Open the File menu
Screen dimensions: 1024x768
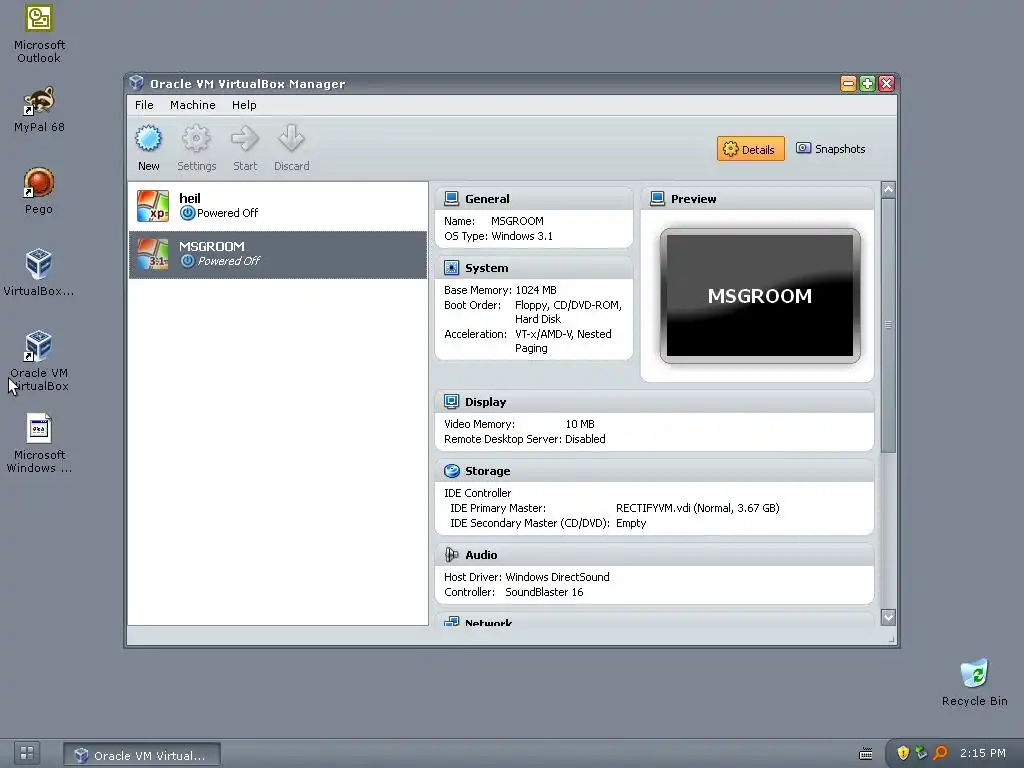pos(144,105)
